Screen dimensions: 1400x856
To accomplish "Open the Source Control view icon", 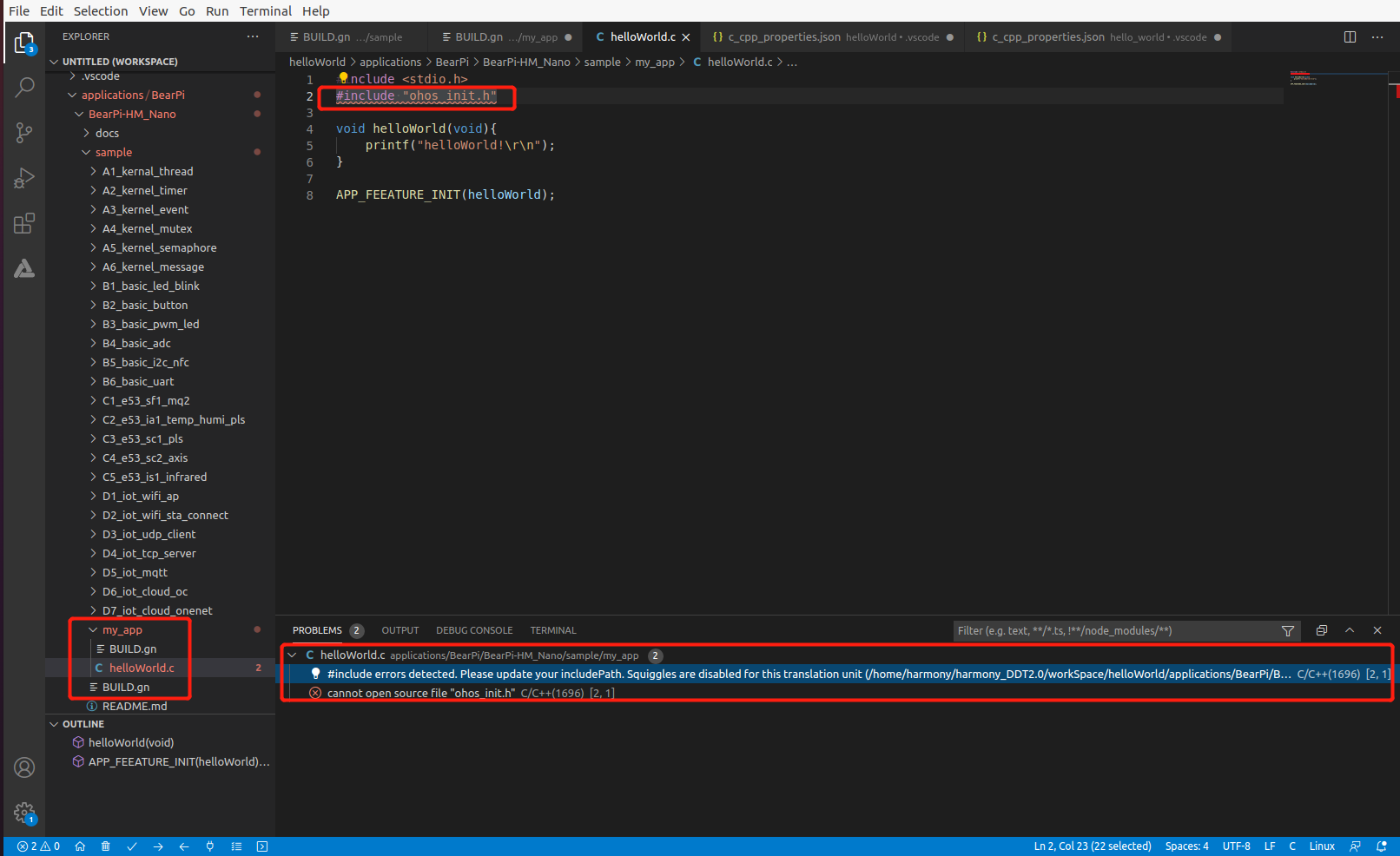I will [x=24, y=133].
